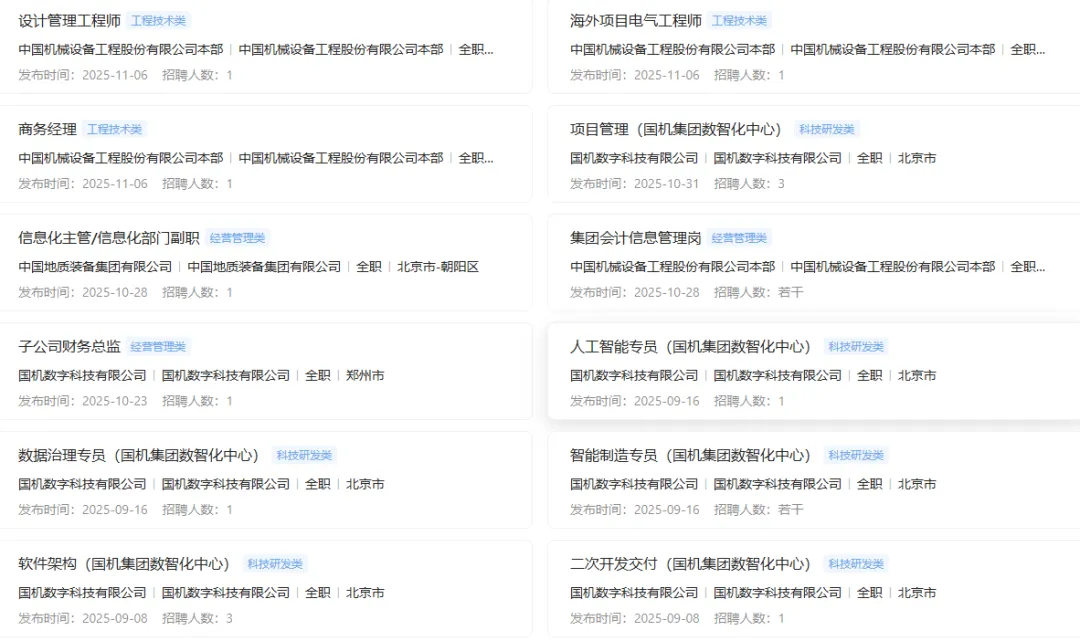Click 科技研发类 tag beside 人工智能专员
The width and height of the screenshot is (1080, 641).
point(856,347)
